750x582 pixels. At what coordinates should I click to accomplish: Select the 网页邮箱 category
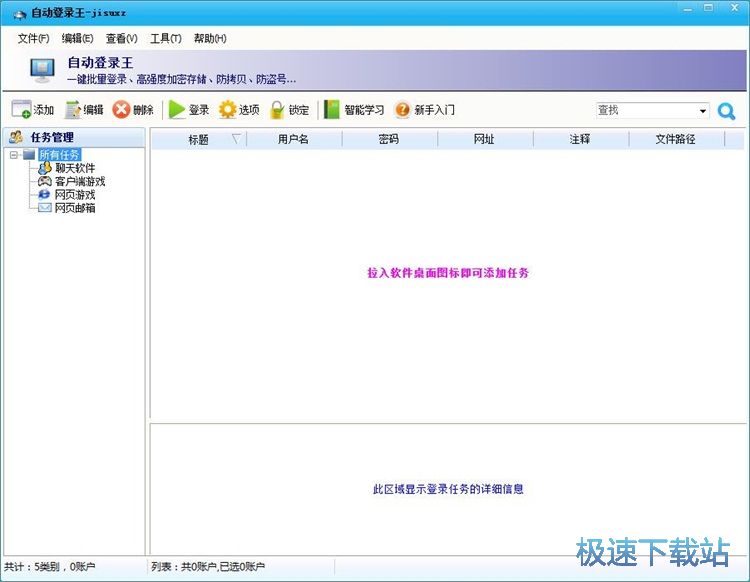click(75, 208)
